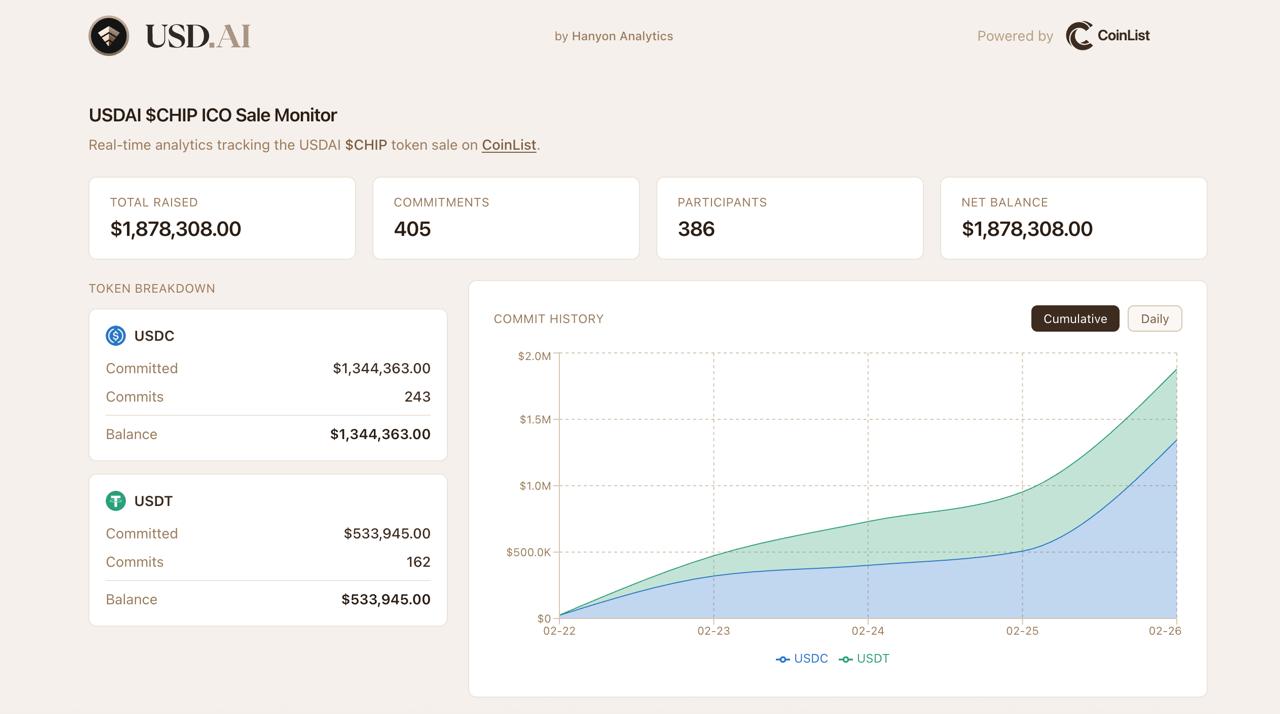
Task: Open the CoinList link in description
Action: coord(509,145)
